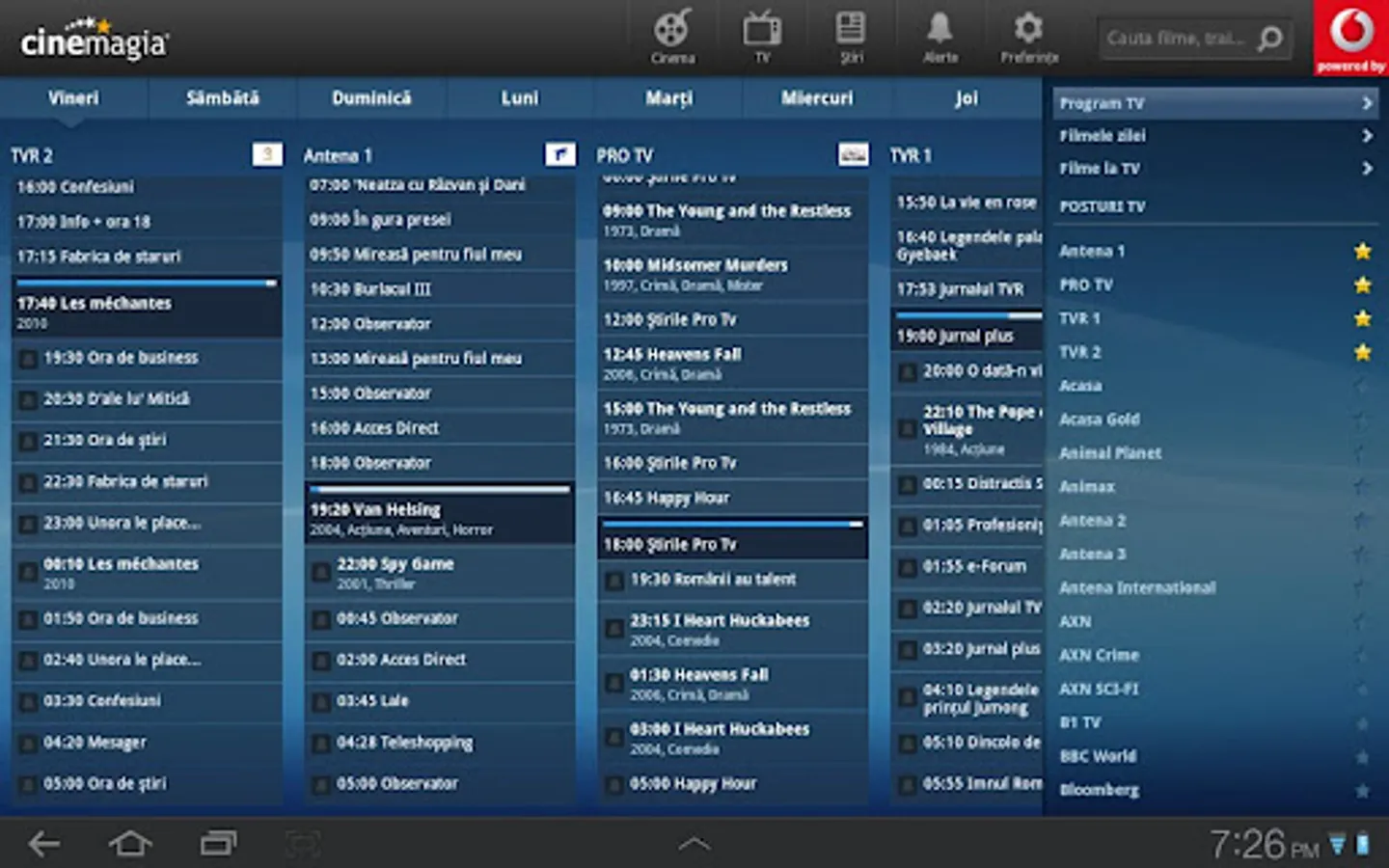The width and height of the screenshot is (1389, 868).
Task: Open 12:45 Heavens Fall listing
Action: [x=733, y=363]
